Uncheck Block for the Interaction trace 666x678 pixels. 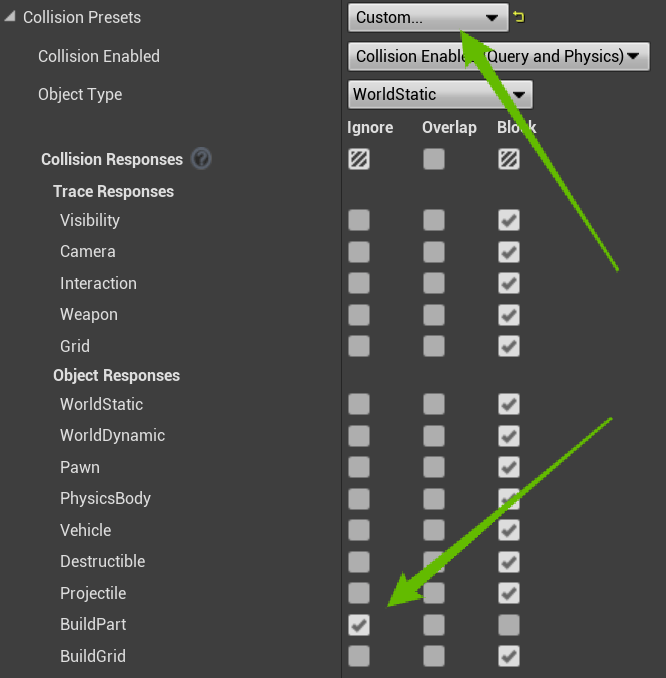point(509,284)
